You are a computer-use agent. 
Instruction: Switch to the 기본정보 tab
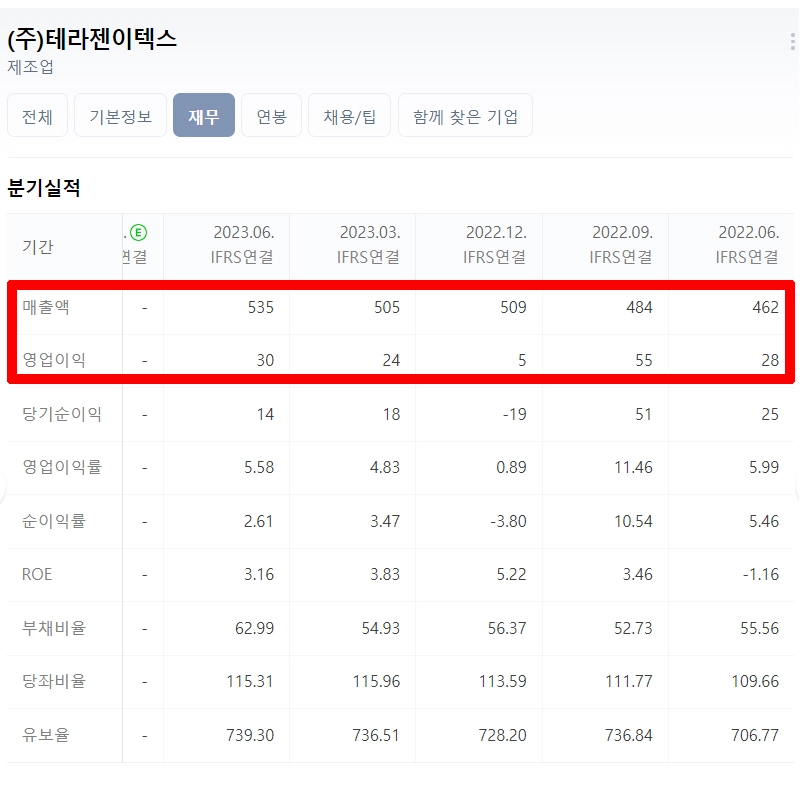pos(120,115)
